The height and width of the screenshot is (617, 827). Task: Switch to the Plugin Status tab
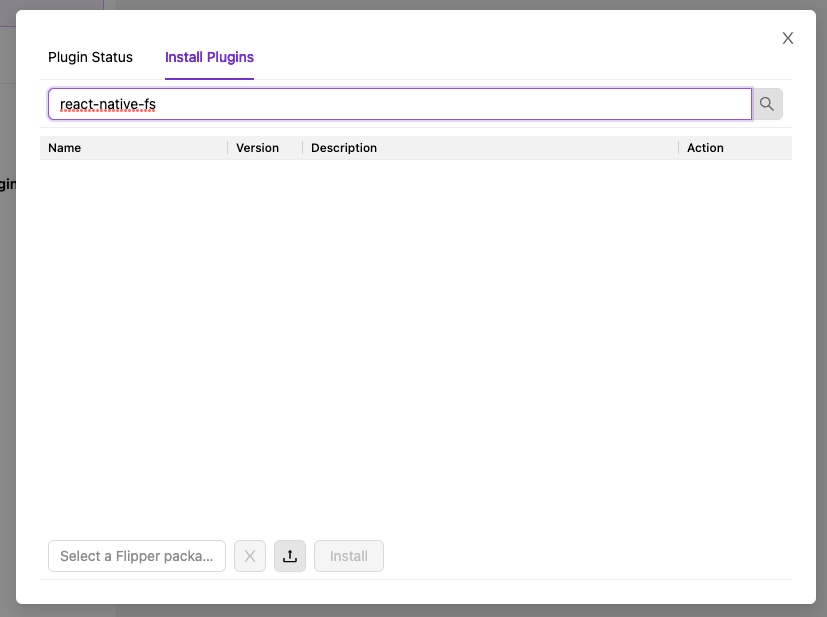90,57
